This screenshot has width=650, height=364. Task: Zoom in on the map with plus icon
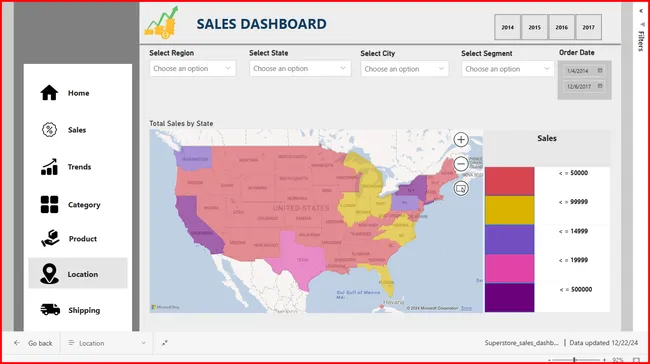pos(461,140)
